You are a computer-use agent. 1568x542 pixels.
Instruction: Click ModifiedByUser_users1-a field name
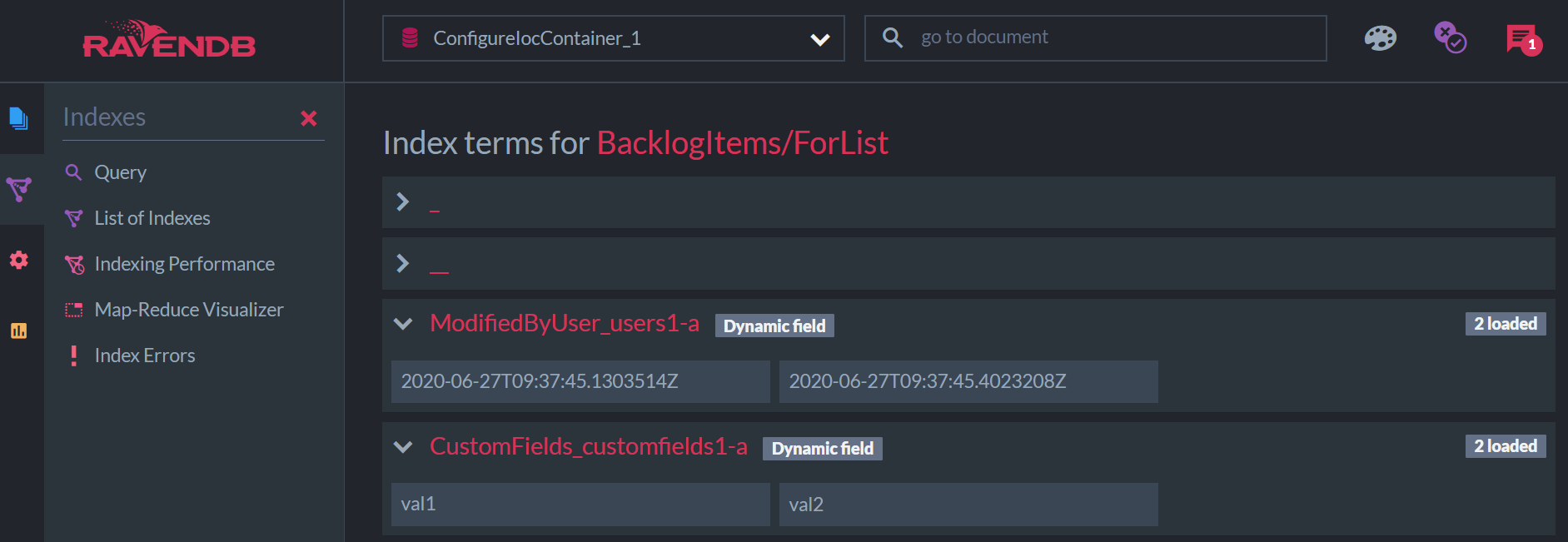coord(565,323)
